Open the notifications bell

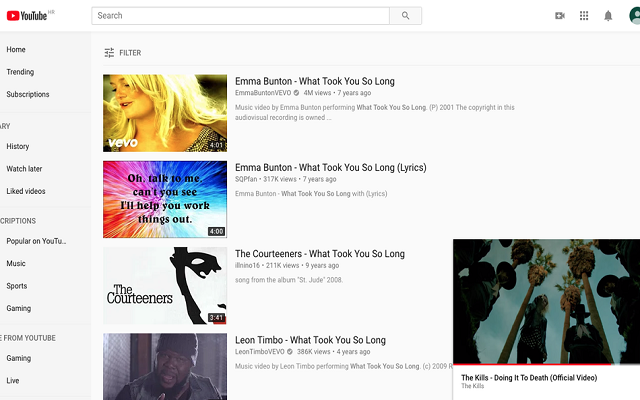tap(608, 16)
